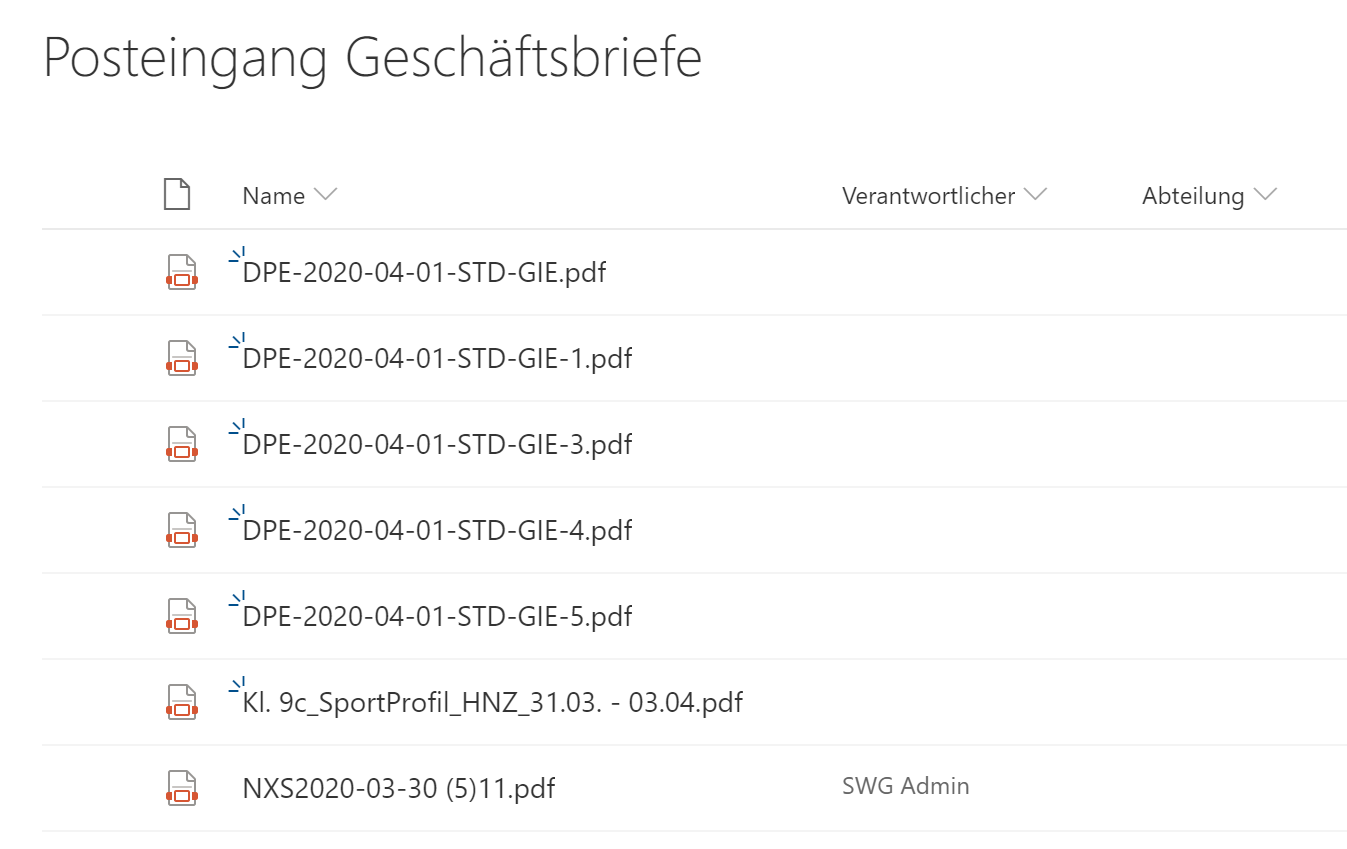Image resolution: width=1347 pixels, height=849 pixels.
Task: Open DPE-2020-04-01-STD-GIE-1.pdf document
Action: click(x=437, y=358)
